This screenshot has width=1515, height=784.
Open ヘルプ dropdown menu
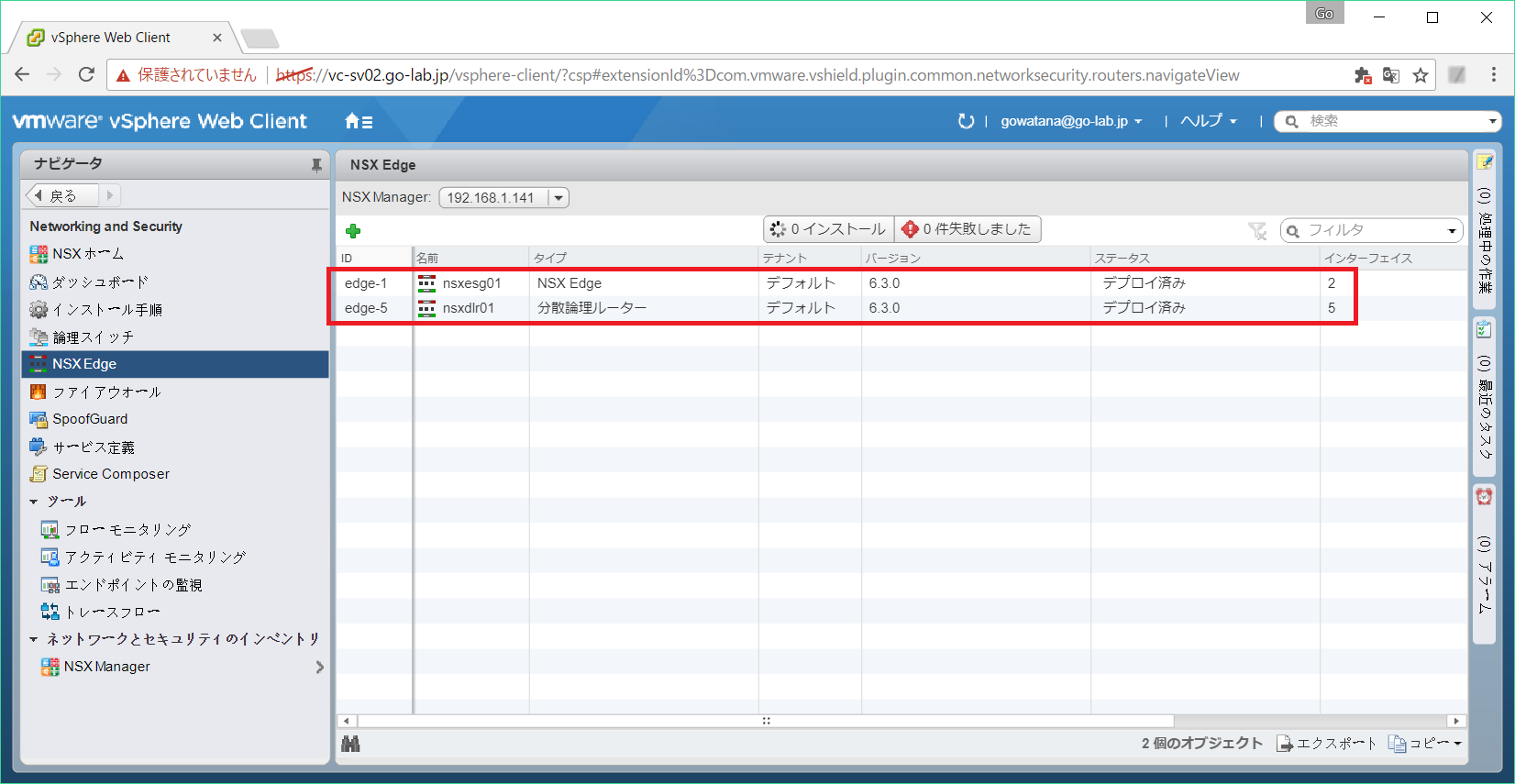1209,121
